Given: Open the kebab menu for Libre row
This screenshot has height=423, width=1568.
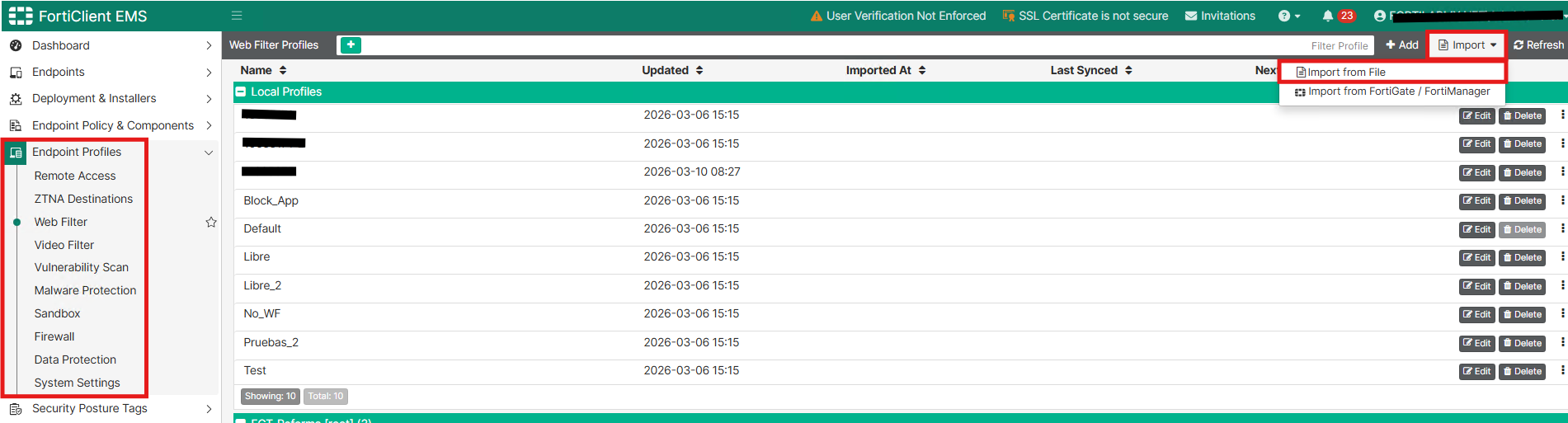Looking at the screenshot, I should (x=1562, y=256).
